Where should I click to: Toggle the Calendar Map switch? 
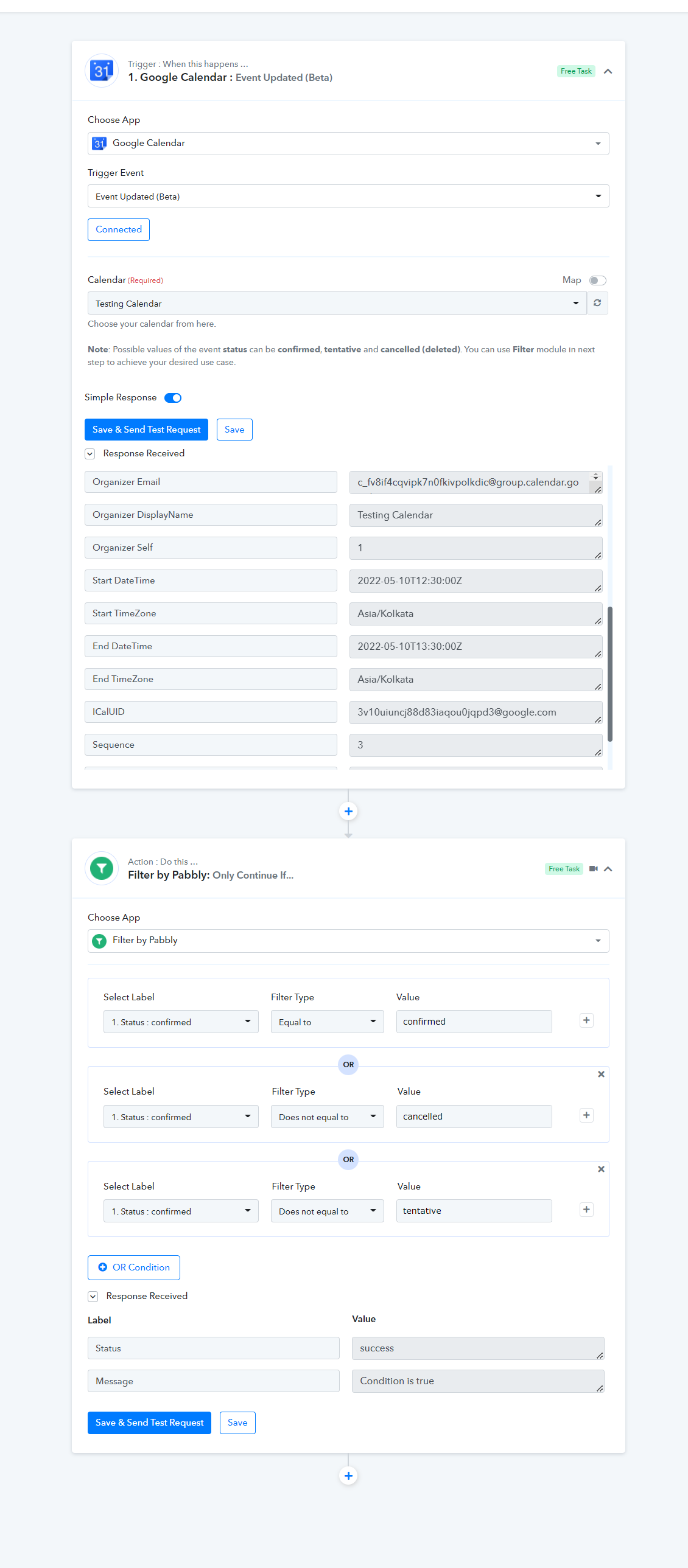pos(597,280)
